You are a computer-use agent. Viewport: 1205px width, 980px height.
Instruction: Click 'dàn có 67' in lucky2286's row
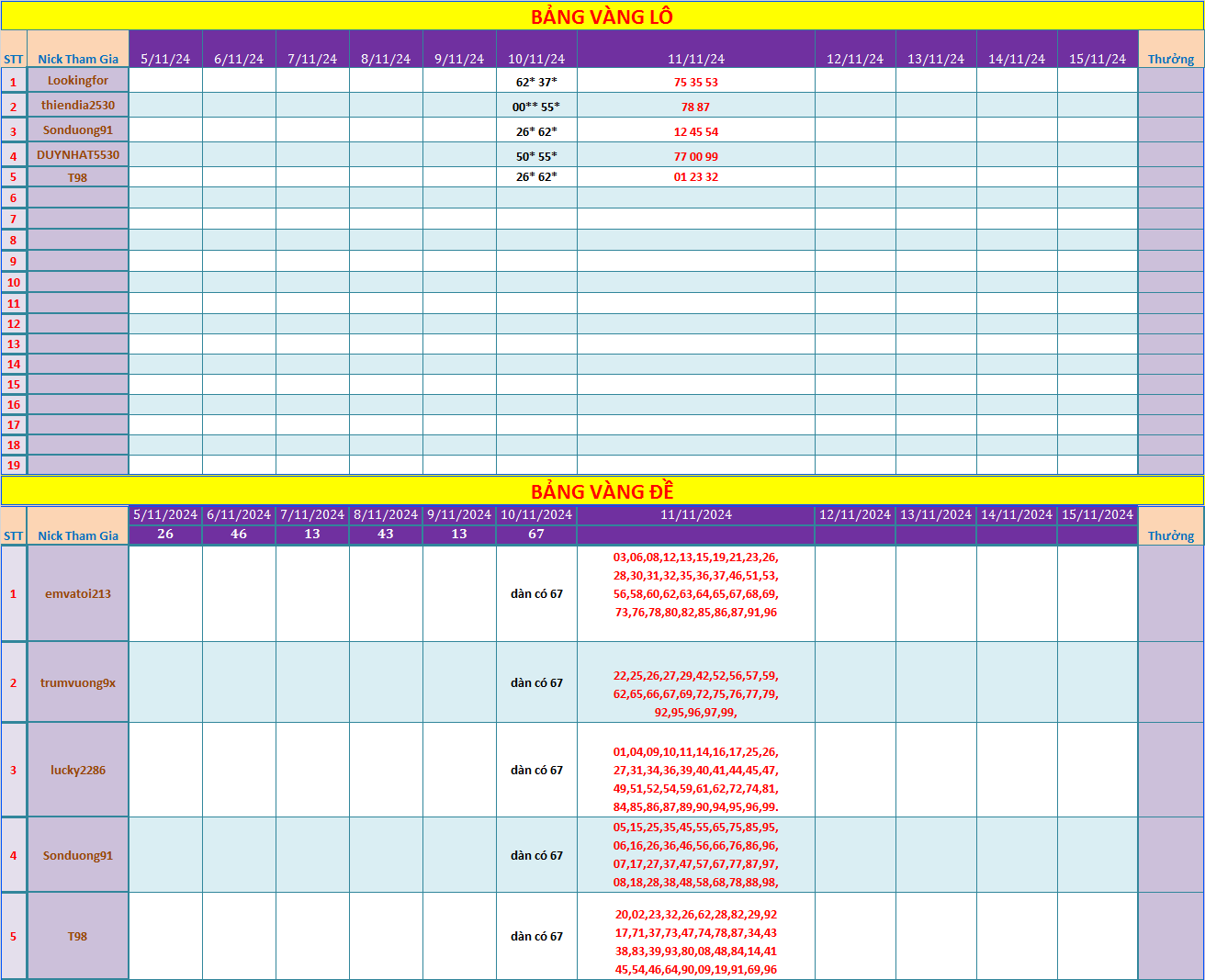536,770
